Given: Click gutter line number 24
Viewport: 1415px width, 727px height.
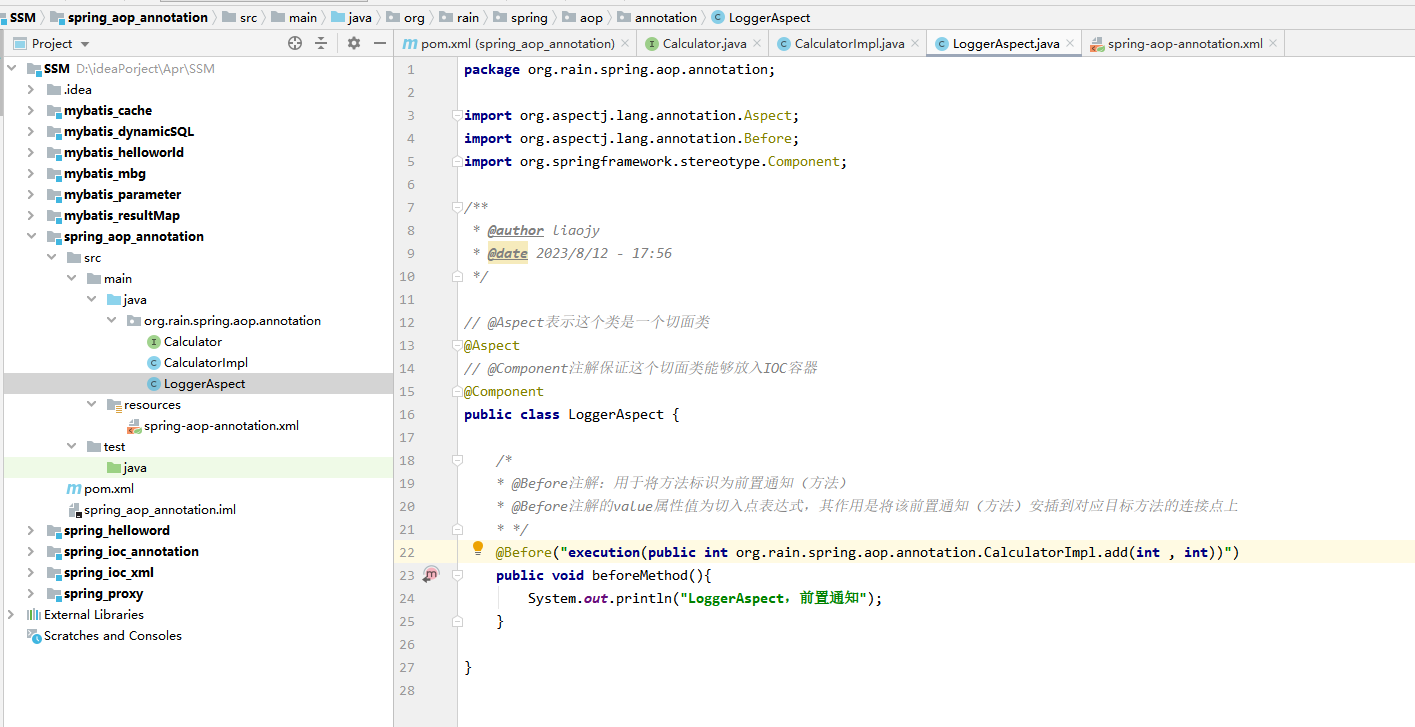Looking at the screenshot, I should coord(406,598).
